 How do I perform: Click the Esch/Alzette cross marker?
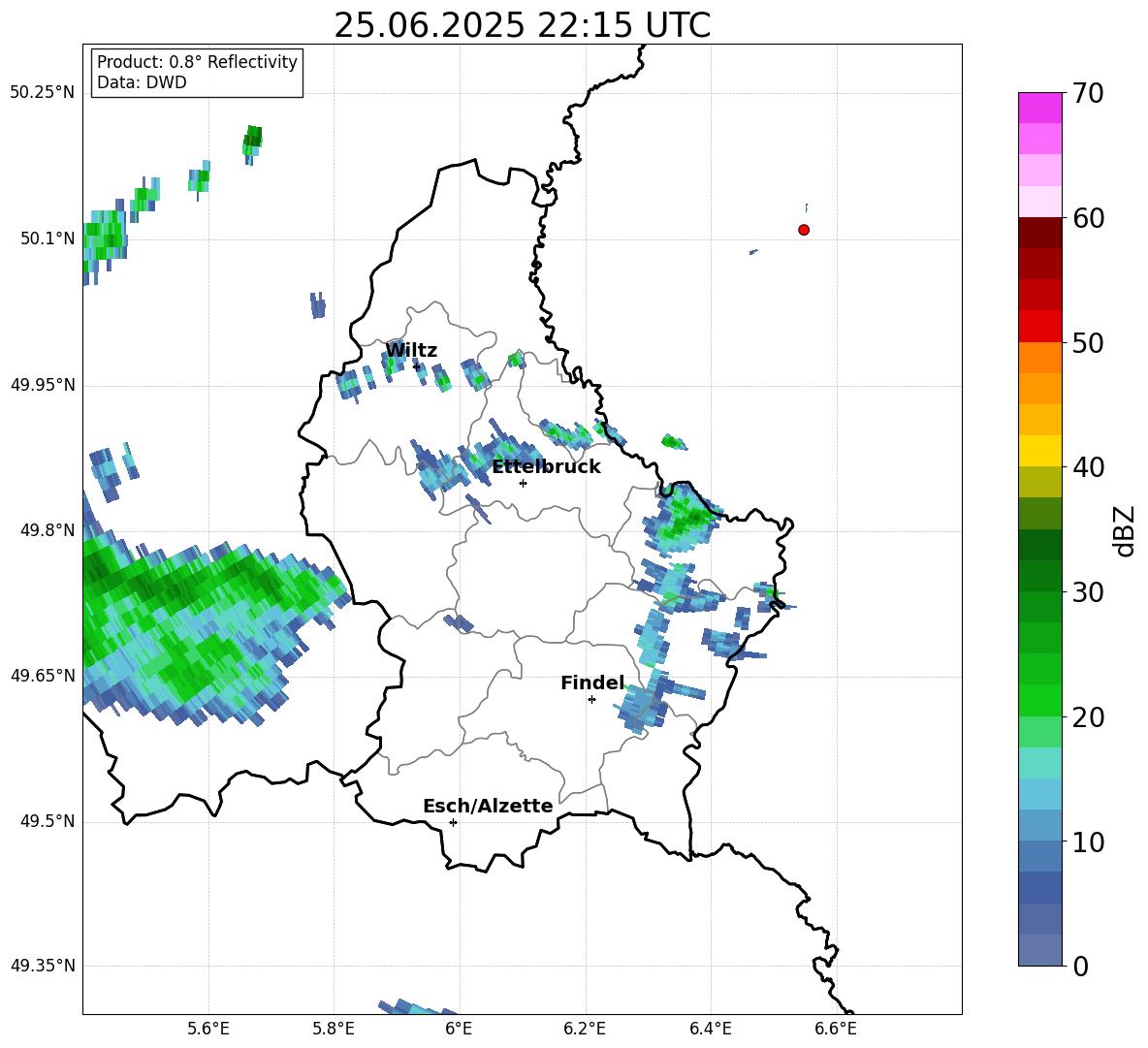click(x=453, y=822)
